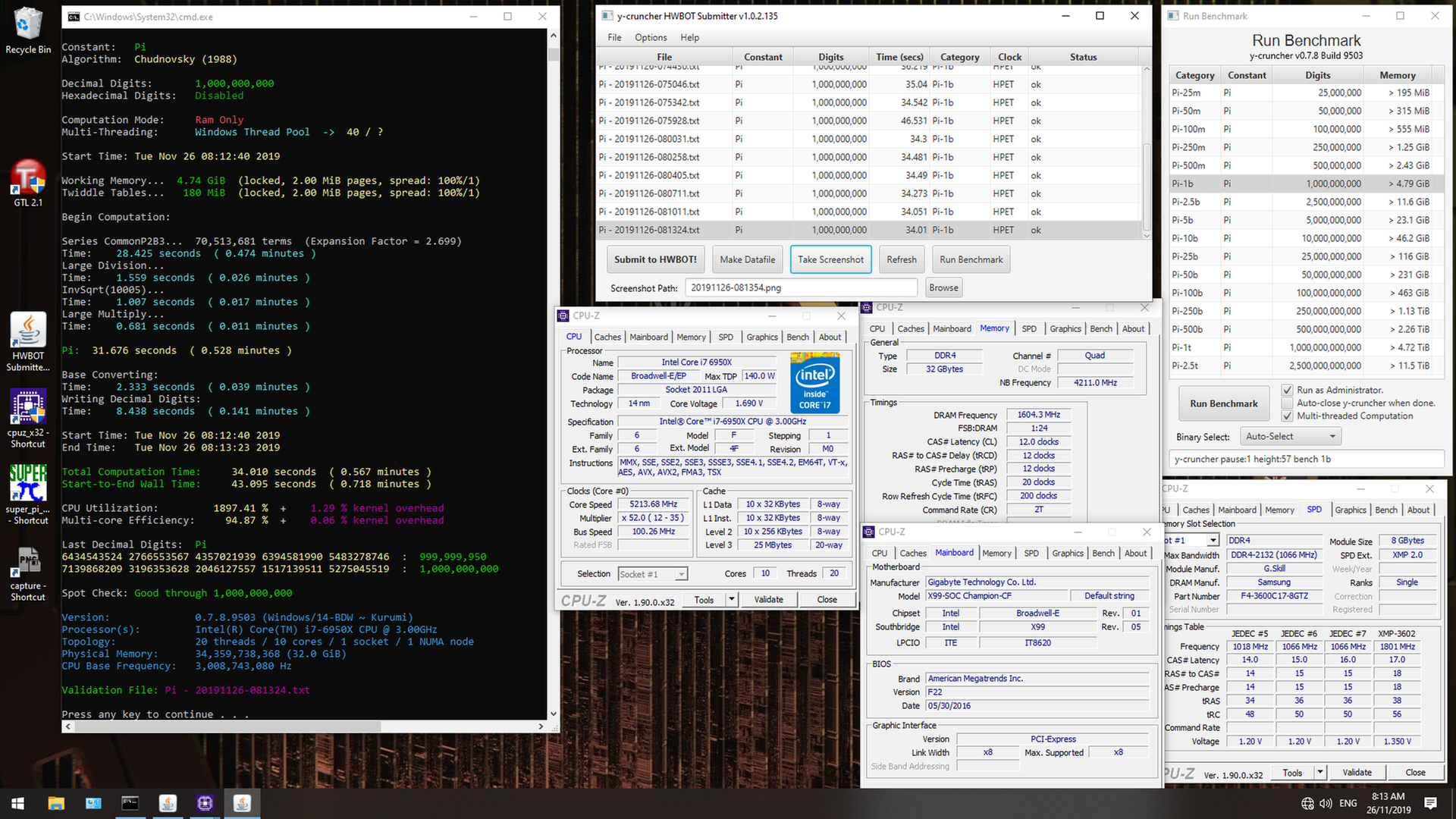1456x819 pixels.
Task: Click Validate in CPU-Z CPU window
Action: pyautogui.click(x=768, y=599)
